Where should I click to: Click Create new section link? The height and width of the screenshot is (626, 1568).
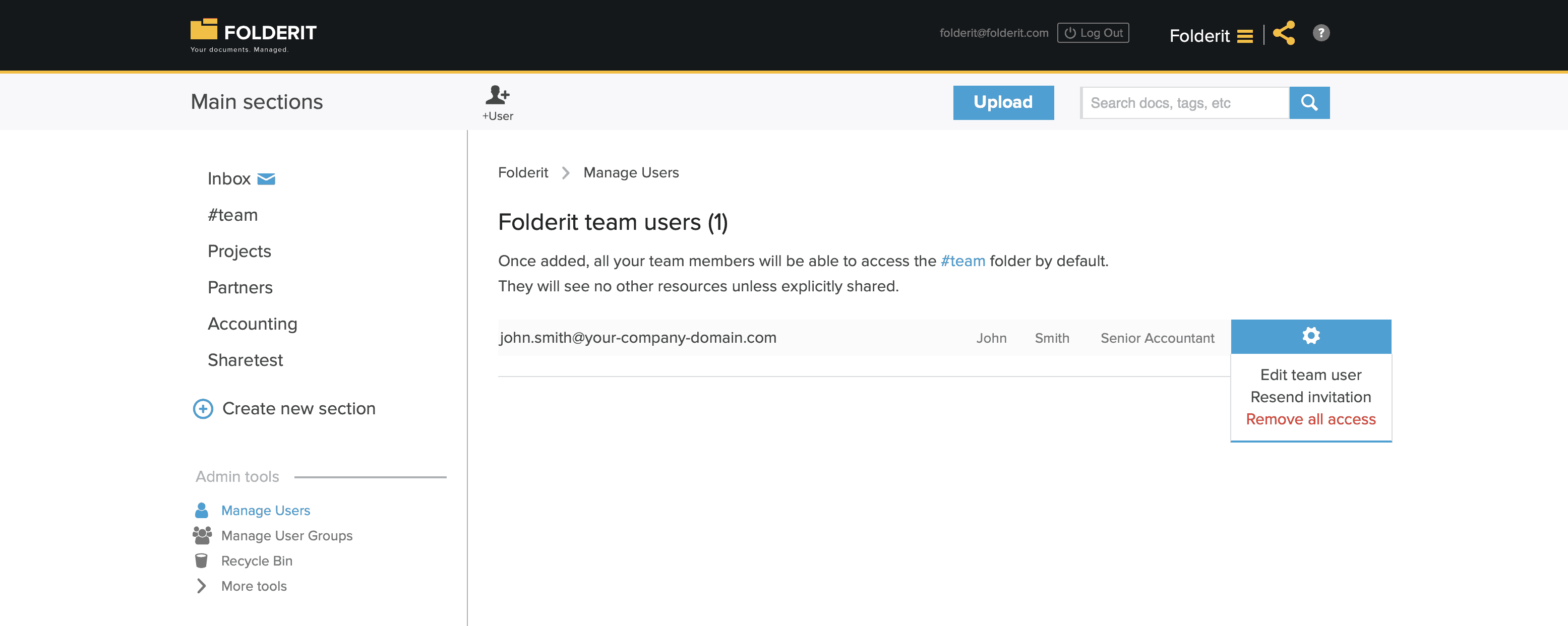click(299, 409)
